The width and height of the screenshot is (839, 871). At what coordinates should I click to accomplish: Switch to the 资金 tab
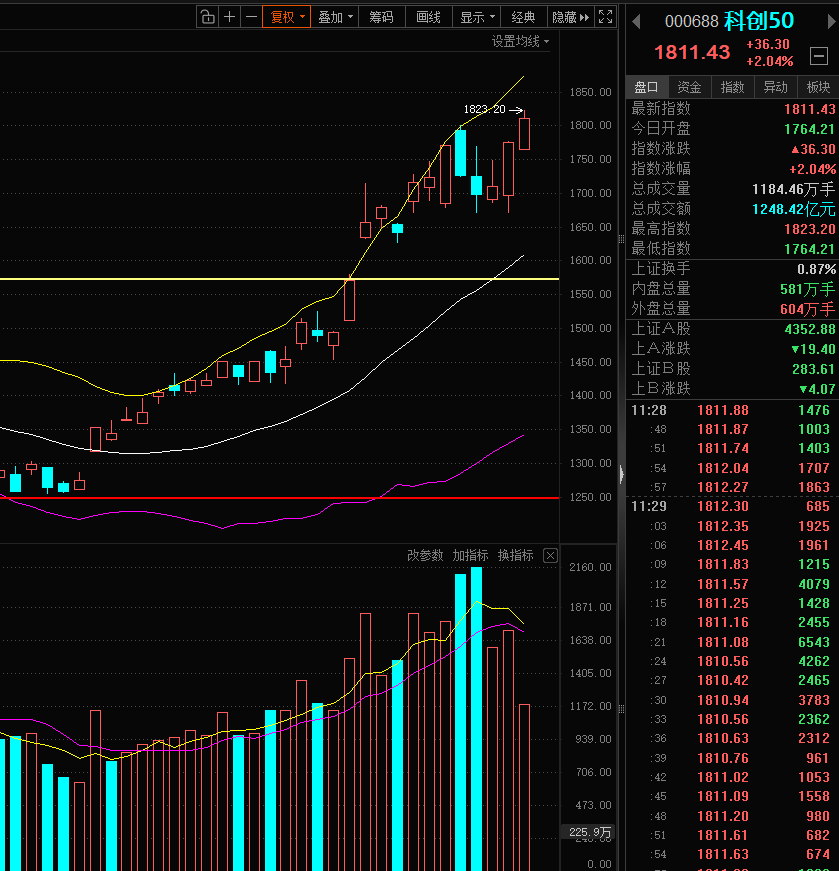pyautogui.click(x=689, y=87)
